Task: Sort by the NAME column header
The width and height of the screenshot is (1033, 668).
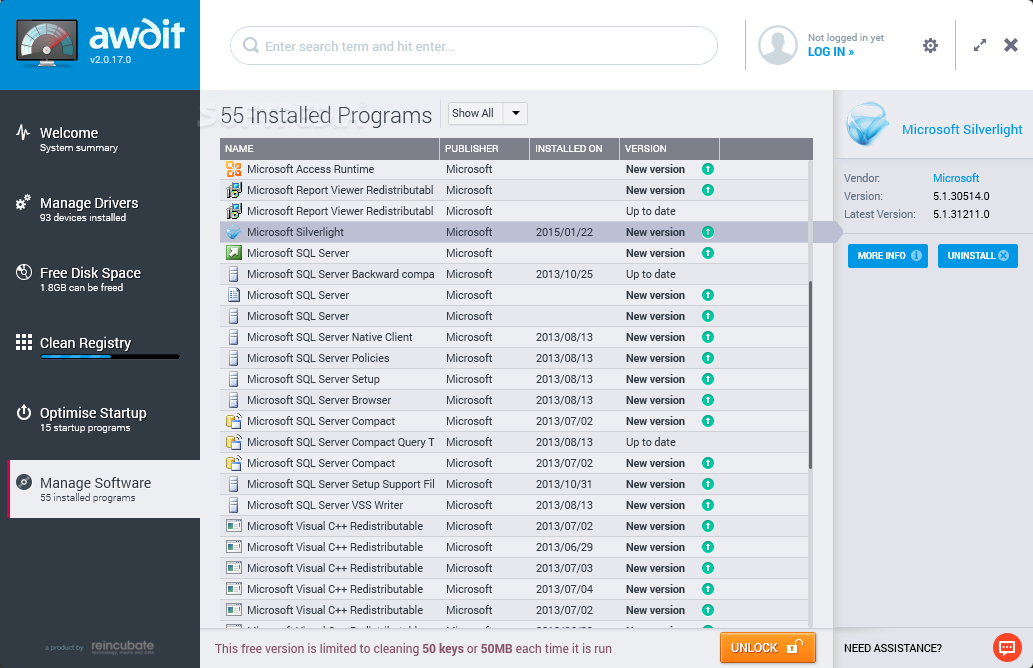Action: click(x=329, y=149)
